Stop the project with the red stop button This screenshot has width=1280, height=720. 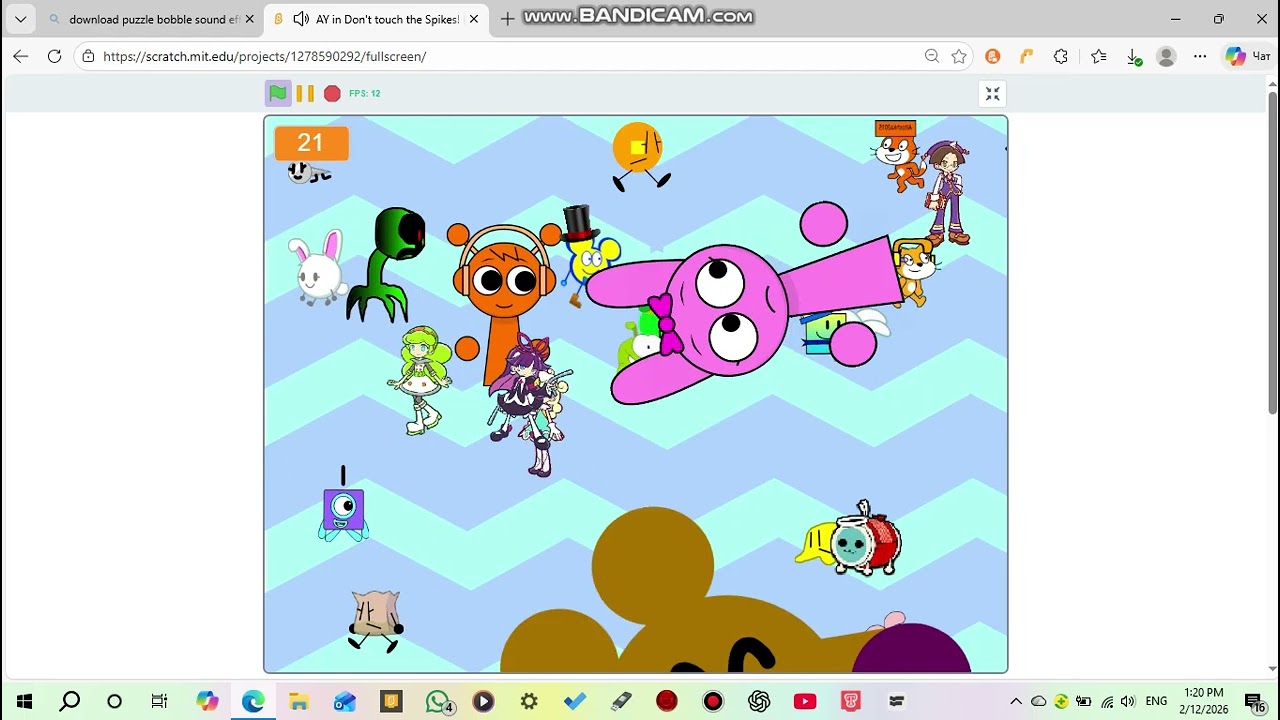tap(332, 93)
